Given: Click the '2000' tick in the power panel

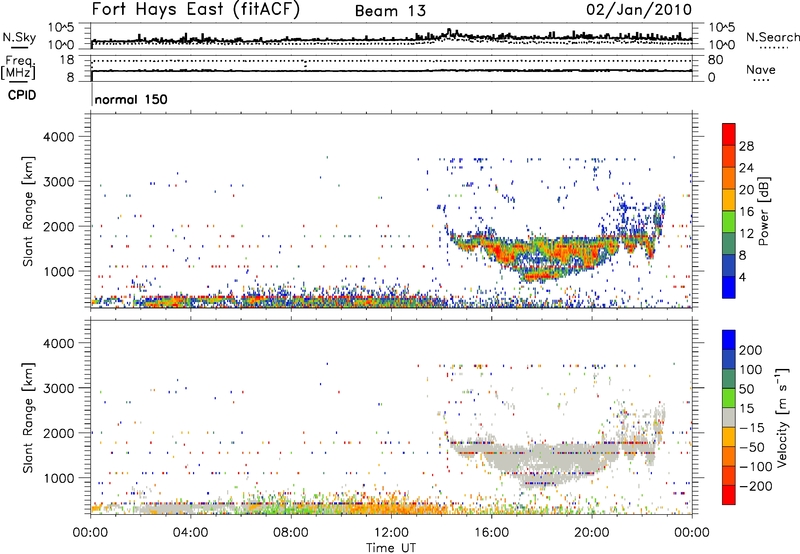Looking at the screenshot, I should point(58,226).
